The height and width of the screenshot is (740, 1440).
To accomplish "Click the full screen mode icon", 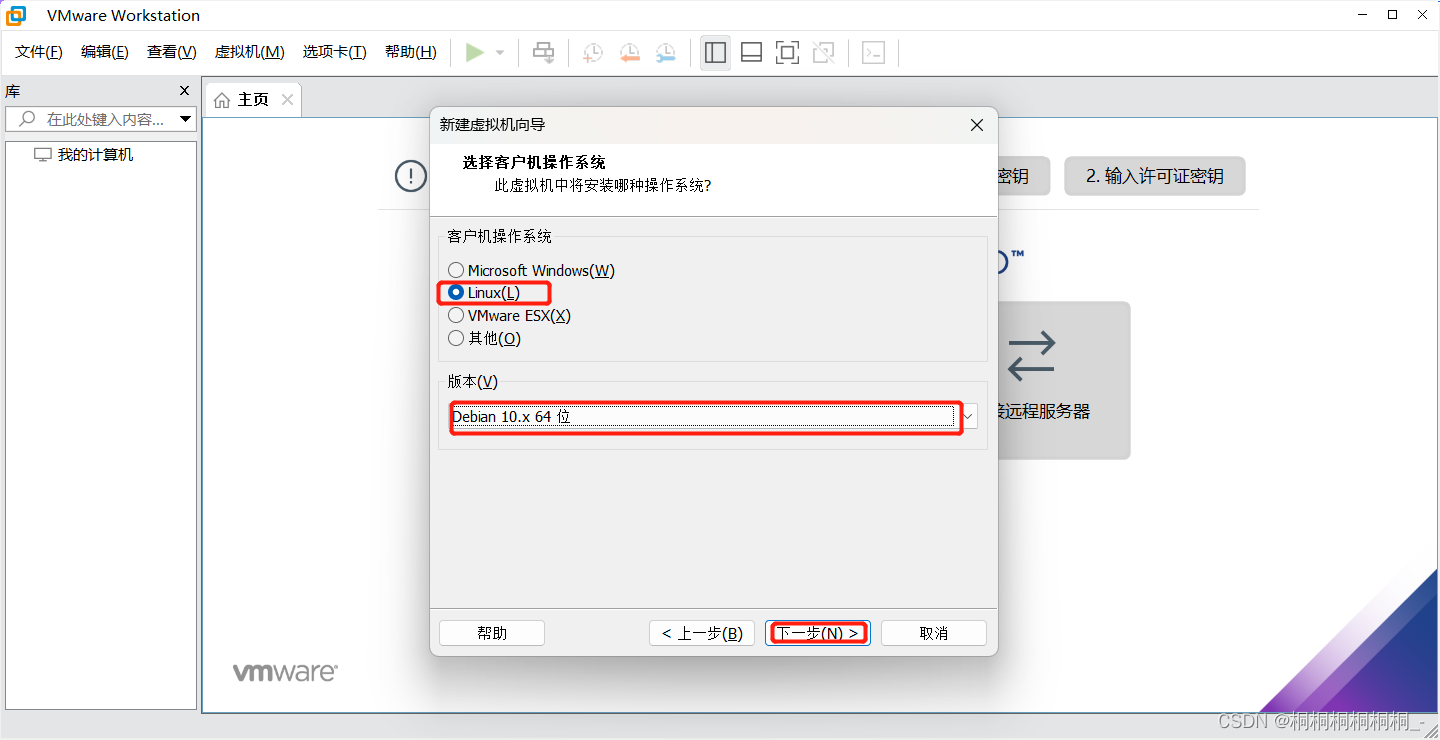I will (x=788, y=52).
